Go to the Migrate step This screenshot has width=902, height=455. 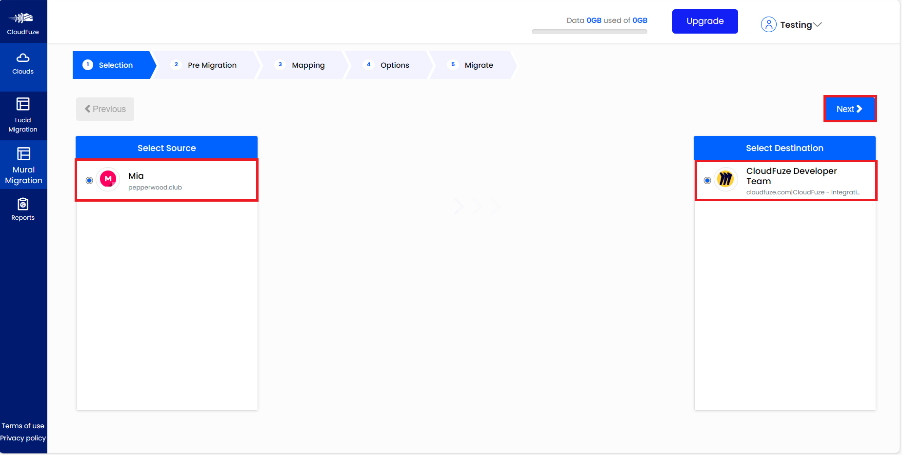[472, 65]
